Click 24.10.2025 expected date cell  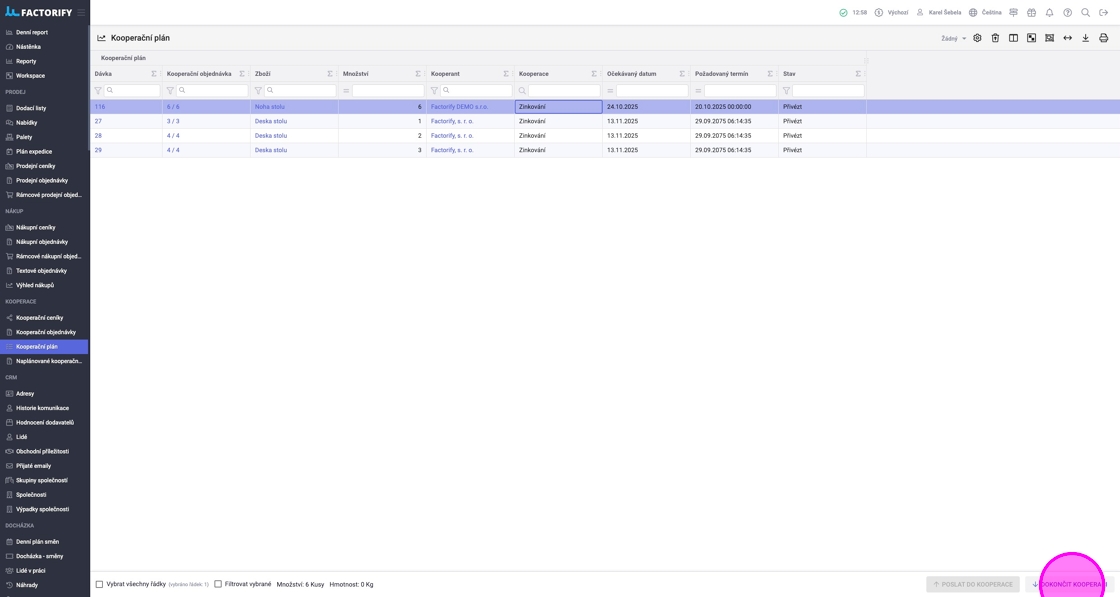(x=646, y=106)
